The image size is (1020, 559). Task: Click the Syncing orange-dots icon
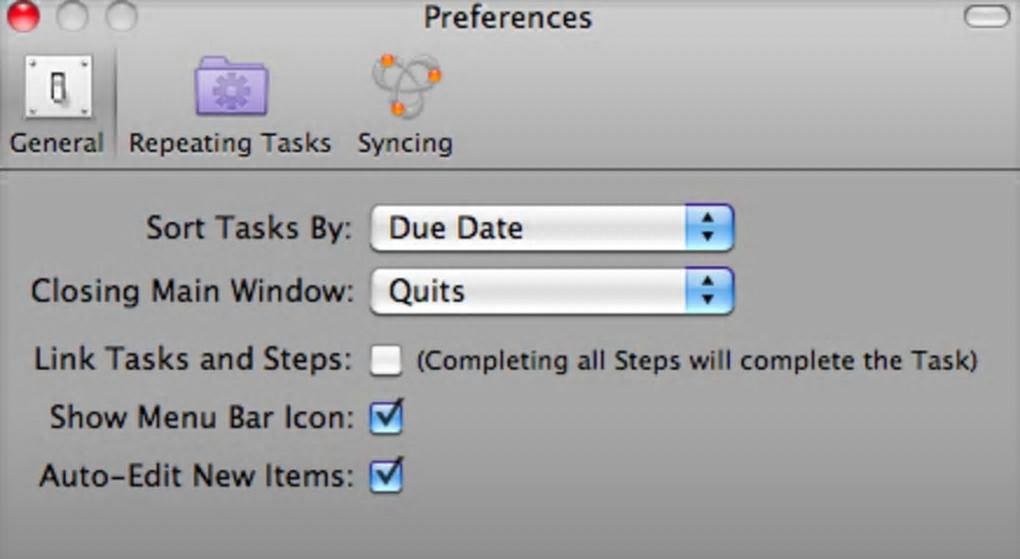405,85
